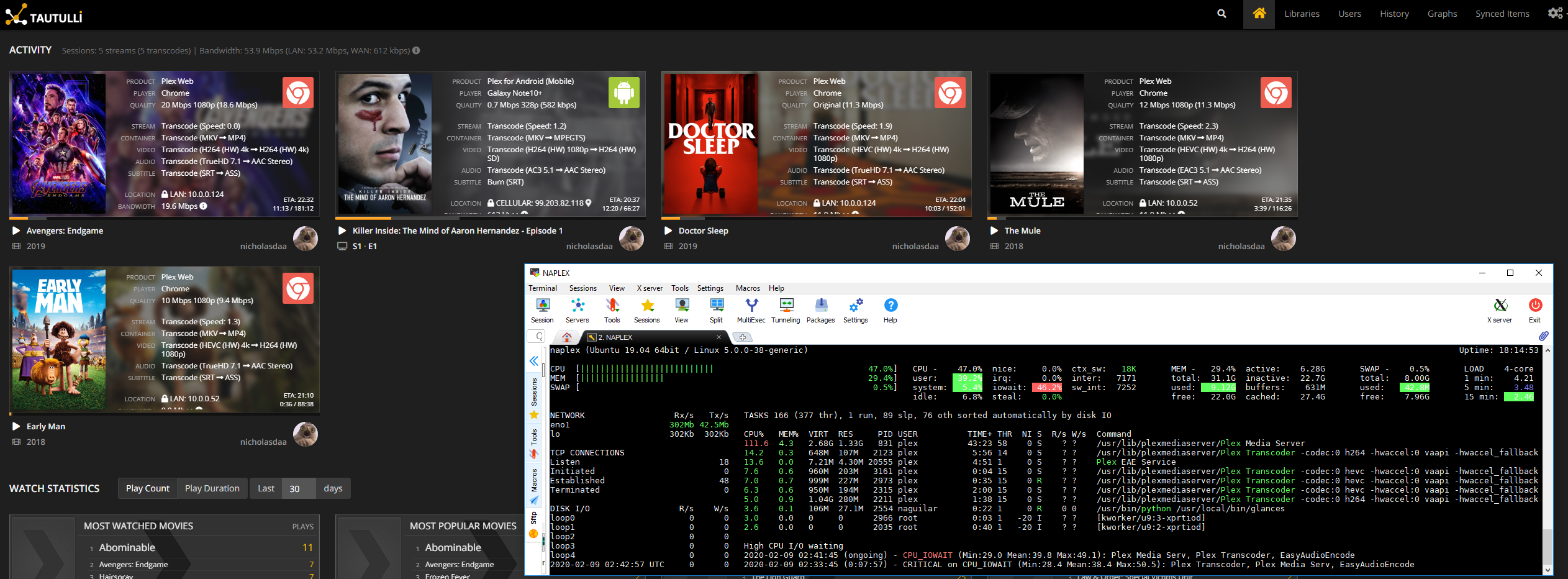The width and height of the screenshot is (1568, 579).
Task: Go to Libraries page in Tautulli
Action: click(x=1302, y=14)
